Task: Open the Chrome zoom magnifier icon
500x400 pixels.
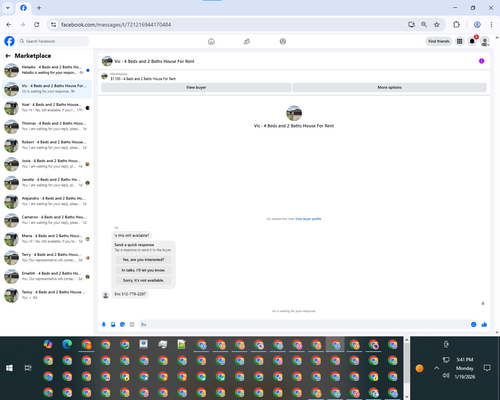Action: [x=424, y=25]
